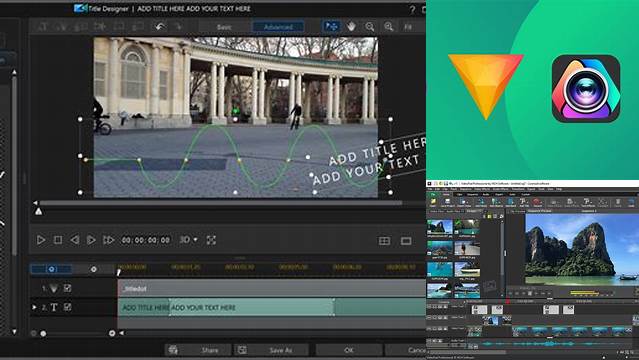Select the ADD YOUR TEXT HERE clip
Viewport: 639px width, 360px height.
click(251, 307)
